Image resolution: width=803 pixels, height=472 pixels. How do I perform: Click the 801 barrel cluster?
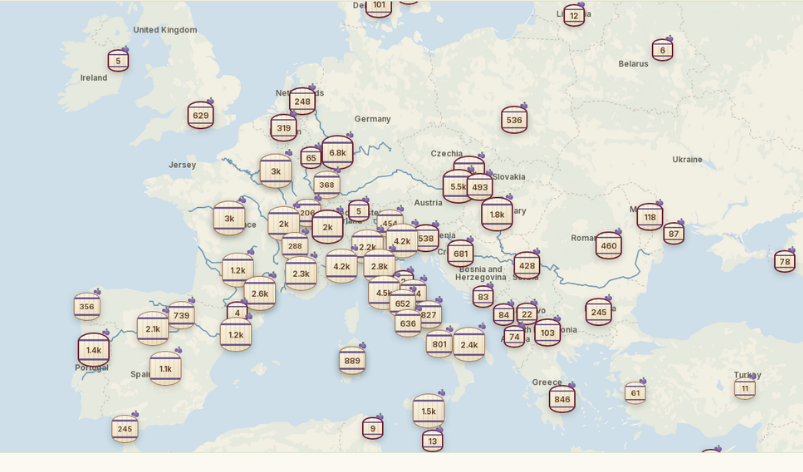coord(439,344)
